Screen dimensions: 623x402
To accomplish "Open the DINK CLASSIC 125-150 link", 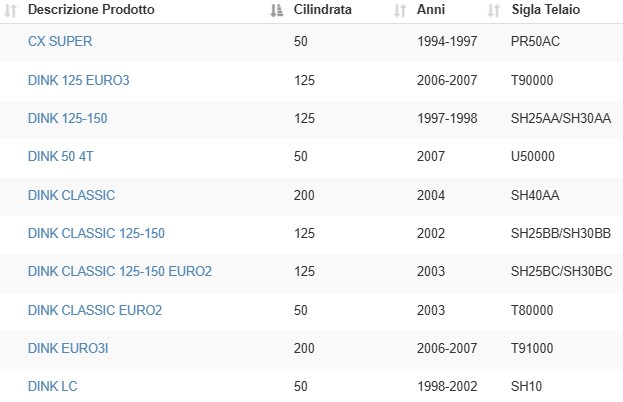I will tap(96, 234).
